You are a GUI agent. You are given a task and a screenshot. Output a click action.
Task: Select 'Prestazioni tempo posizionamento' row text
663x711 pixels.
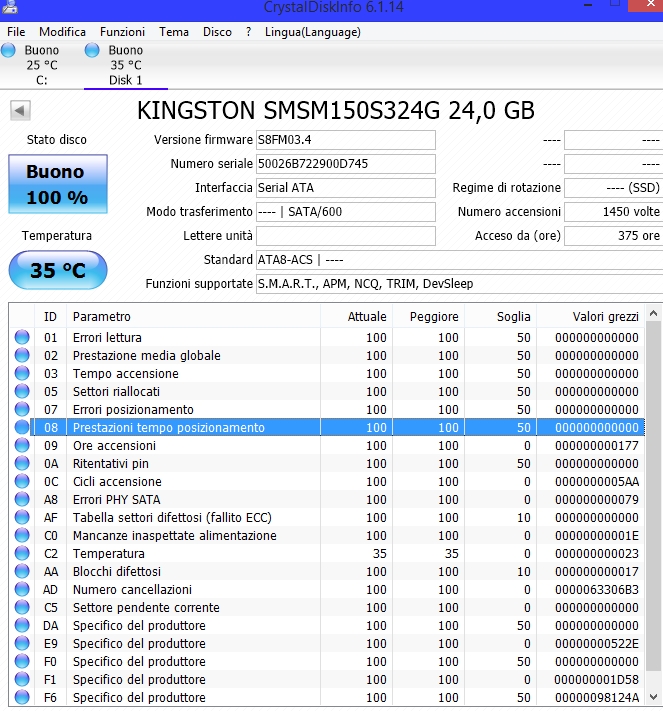tap(169, 428)
